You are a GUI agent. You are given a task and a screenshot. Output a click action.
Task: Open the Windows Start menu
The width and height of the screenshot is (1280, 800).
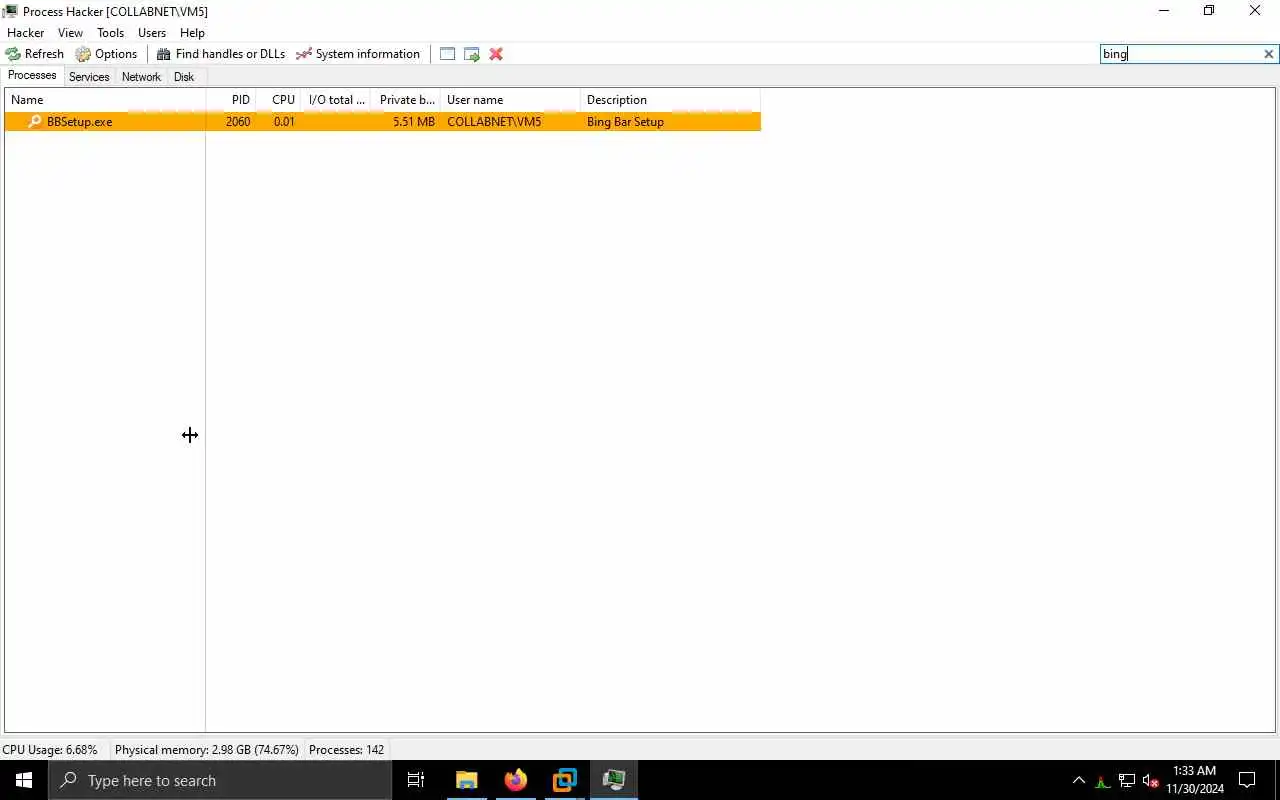pyautogui.click(x=24, y=780)
